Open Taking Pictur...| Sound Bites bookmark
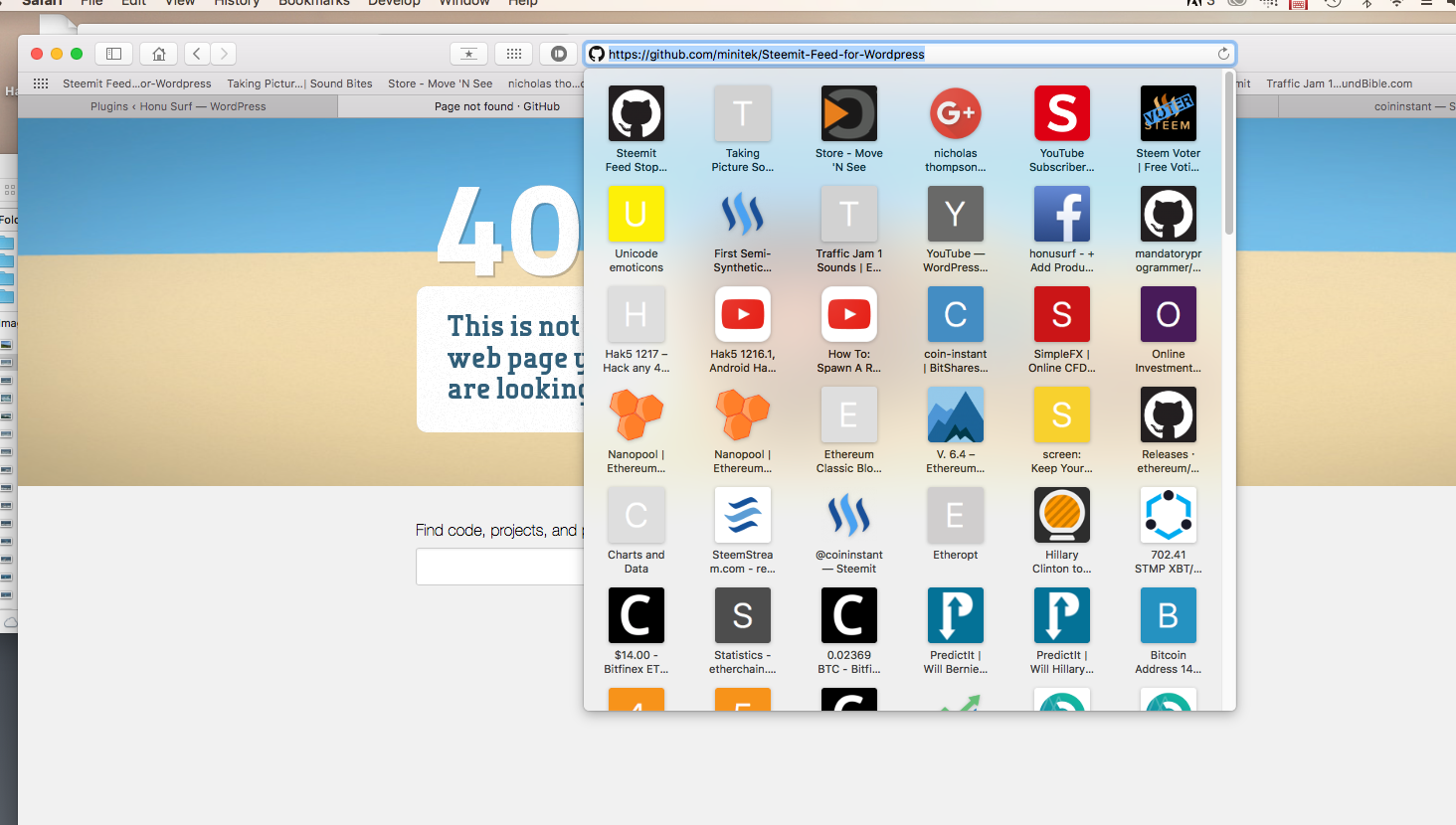Viewport: 1456px width, 825px height. 299,83
